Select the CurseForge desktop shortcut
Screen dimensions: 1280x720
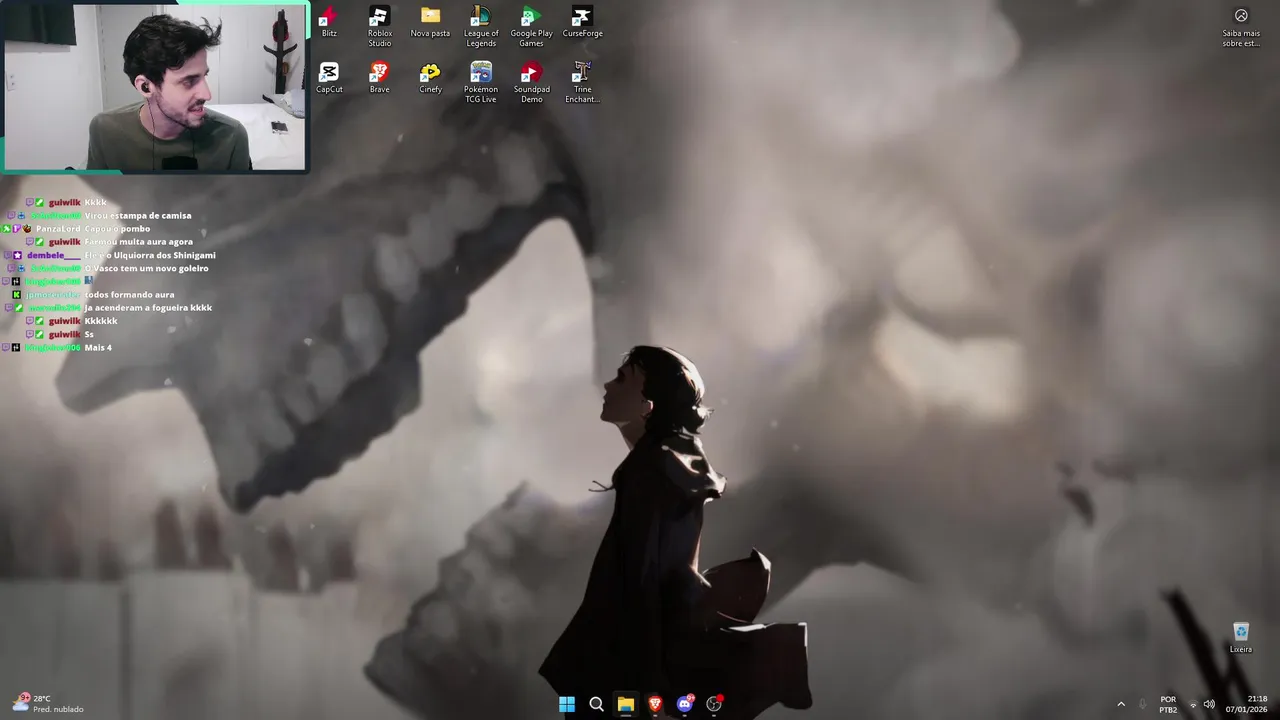[x=582, y=22]
